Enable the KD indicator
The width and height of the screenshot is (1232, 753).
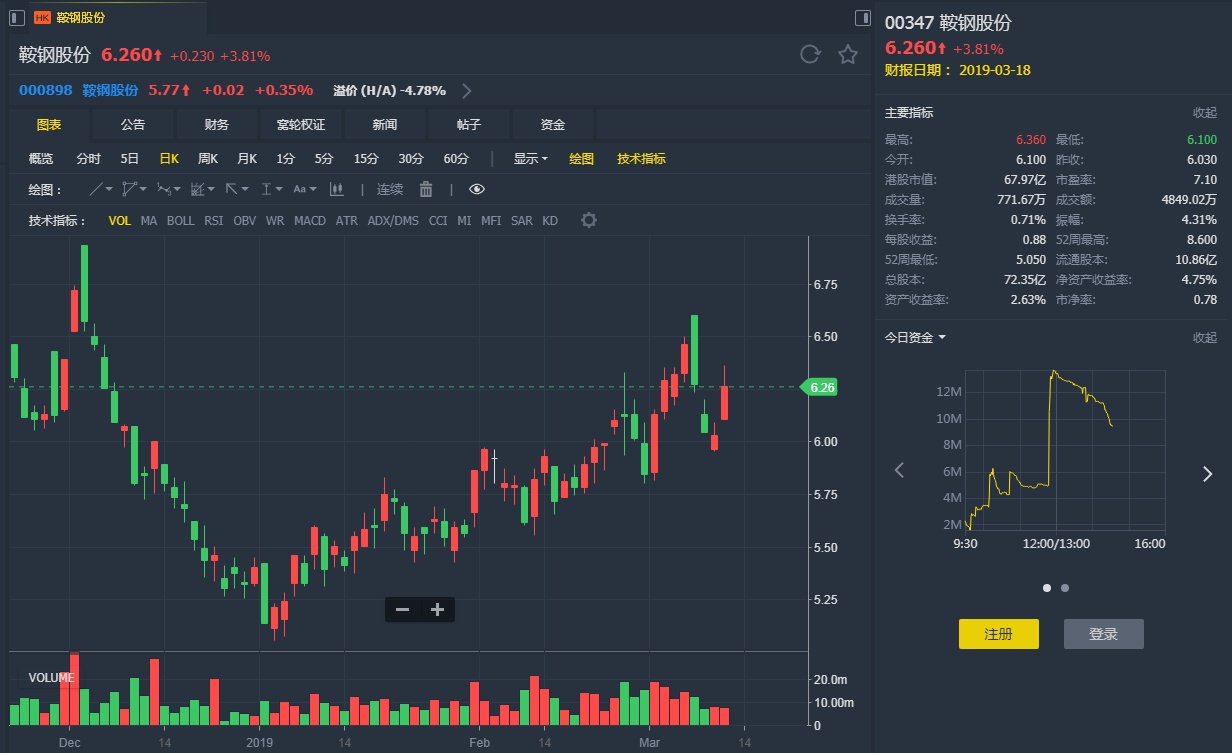click(x=550, y=220)
